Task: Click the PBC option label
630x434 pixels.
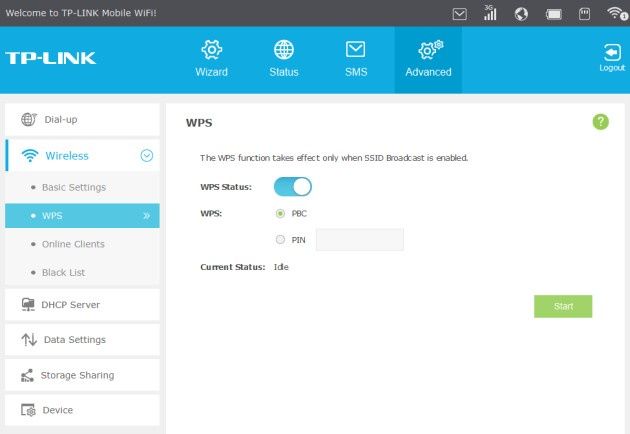Action: pyautogui.click(x=299, y=213)
